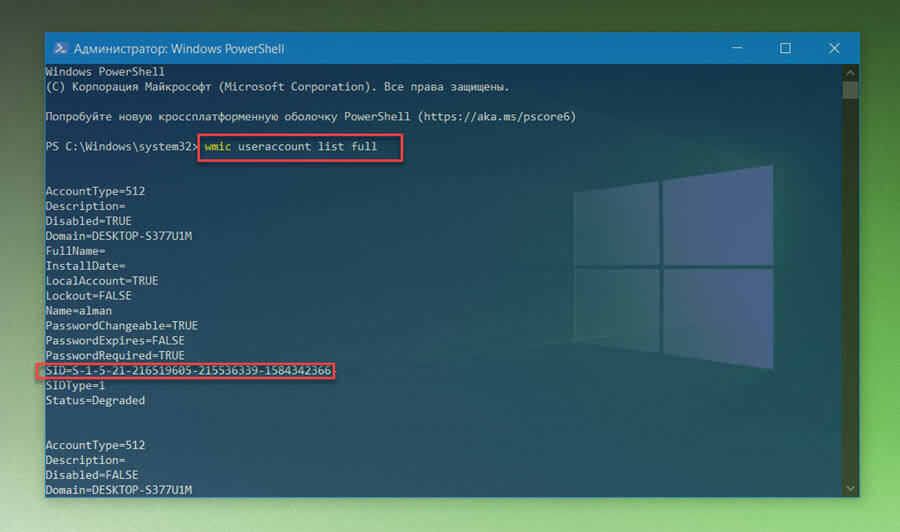
Task: Click the Microsoft Corporation copyright line
Action: [277, 87]
